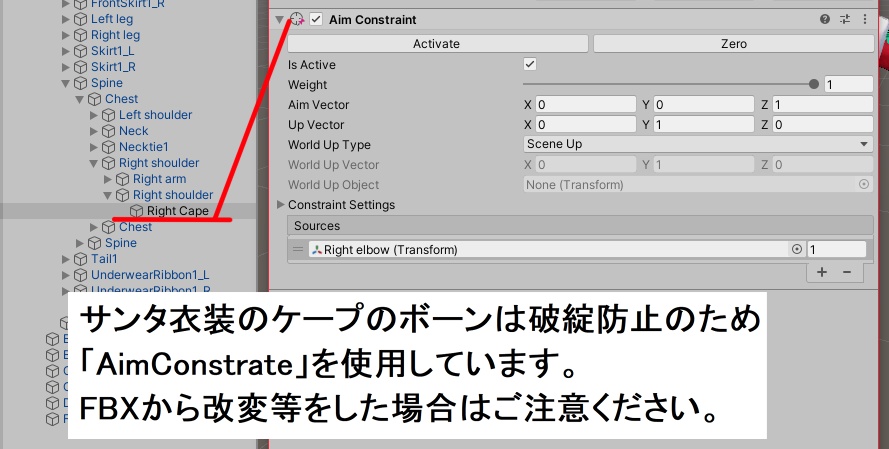
Task: Collapse the top-level Spine hierarchy node
Action: 66,83
